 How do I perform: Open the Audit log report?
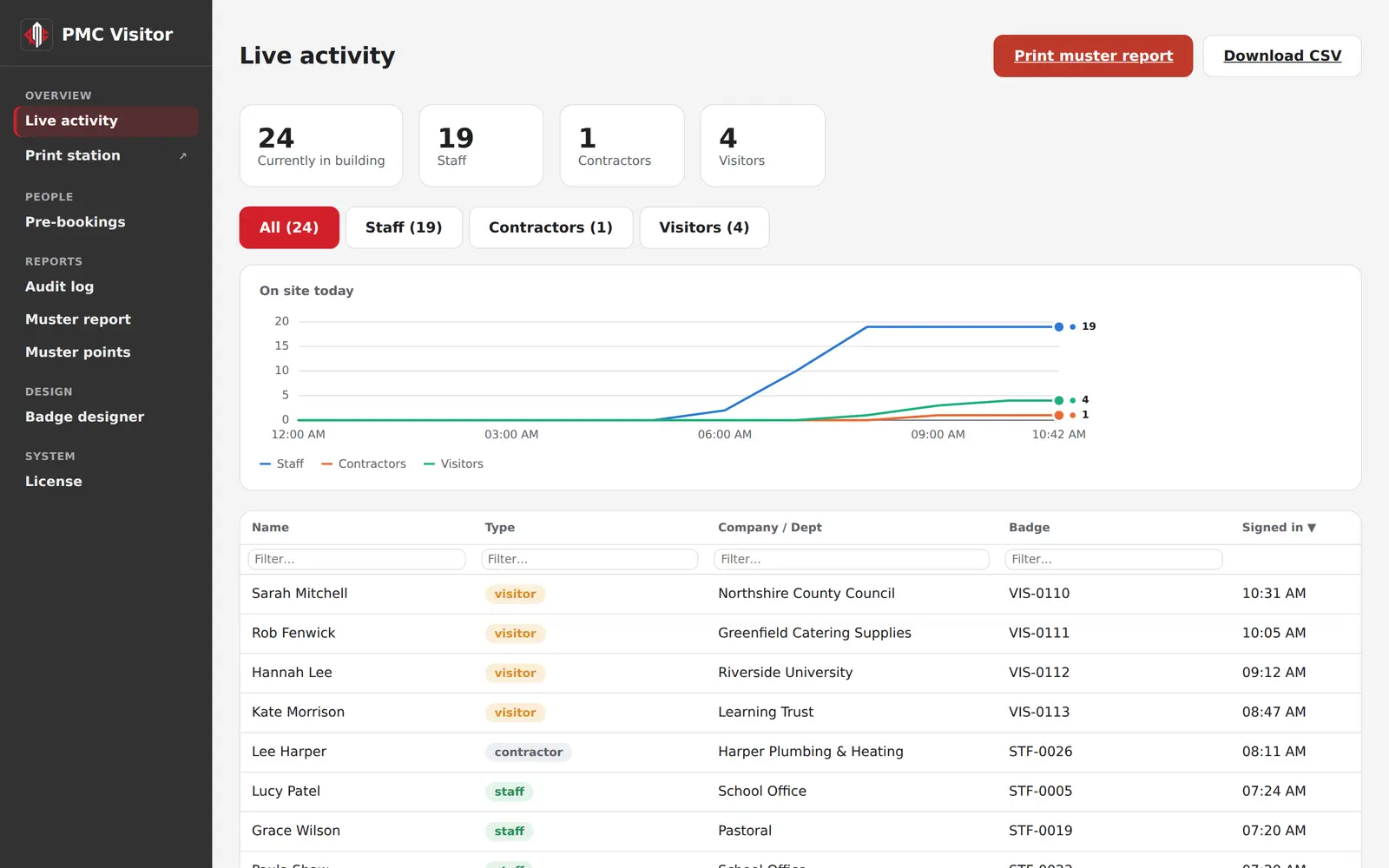pos(106,286)
